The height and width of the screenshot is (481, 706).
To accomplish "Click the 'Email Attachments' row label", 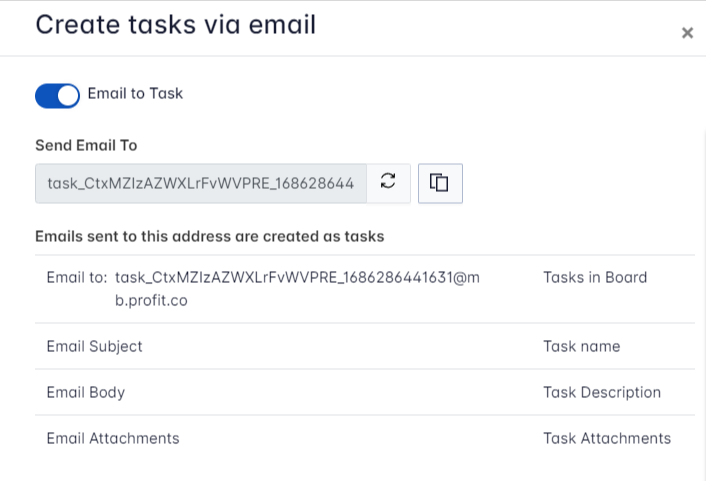I will (113, 438).
